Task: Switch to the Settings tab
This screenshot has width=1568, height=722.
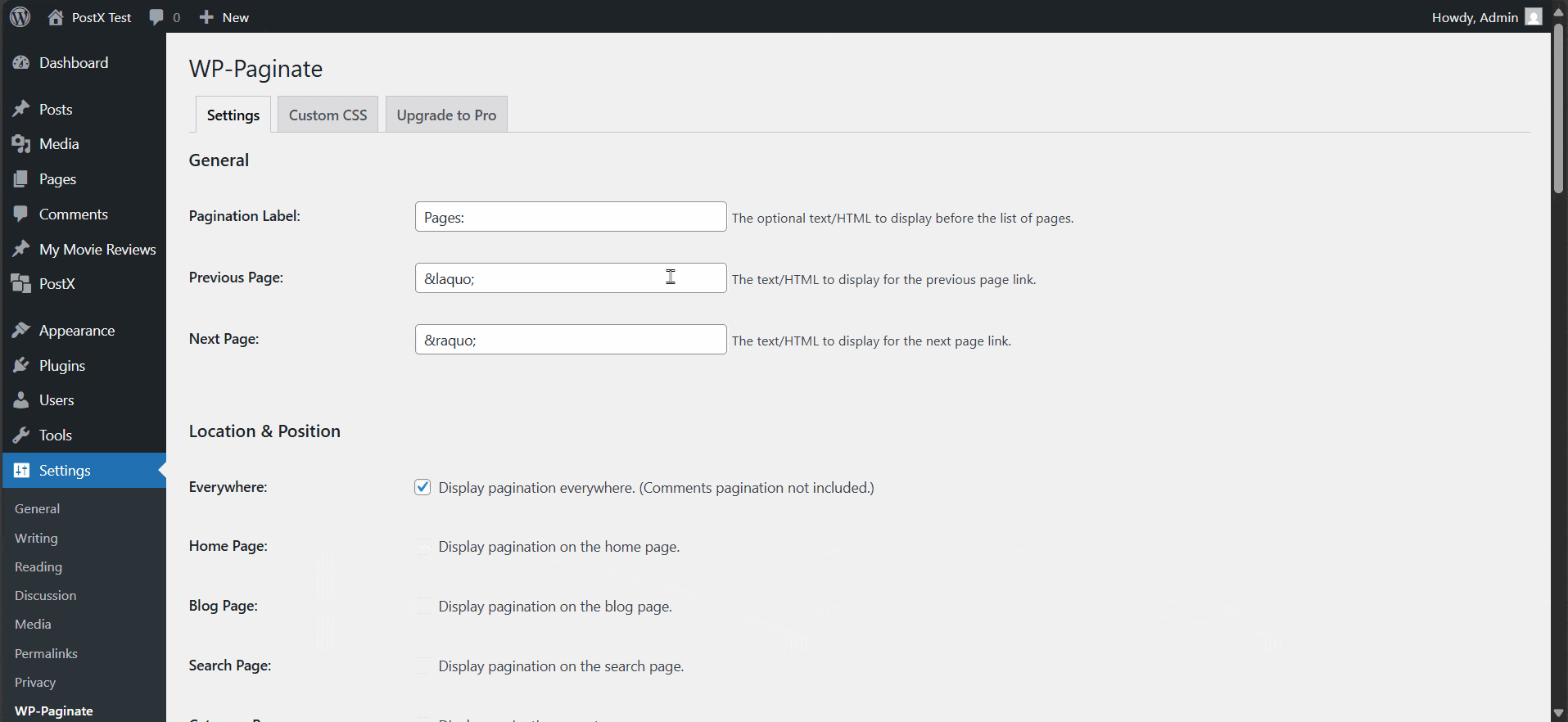Action: pos(233,115)
